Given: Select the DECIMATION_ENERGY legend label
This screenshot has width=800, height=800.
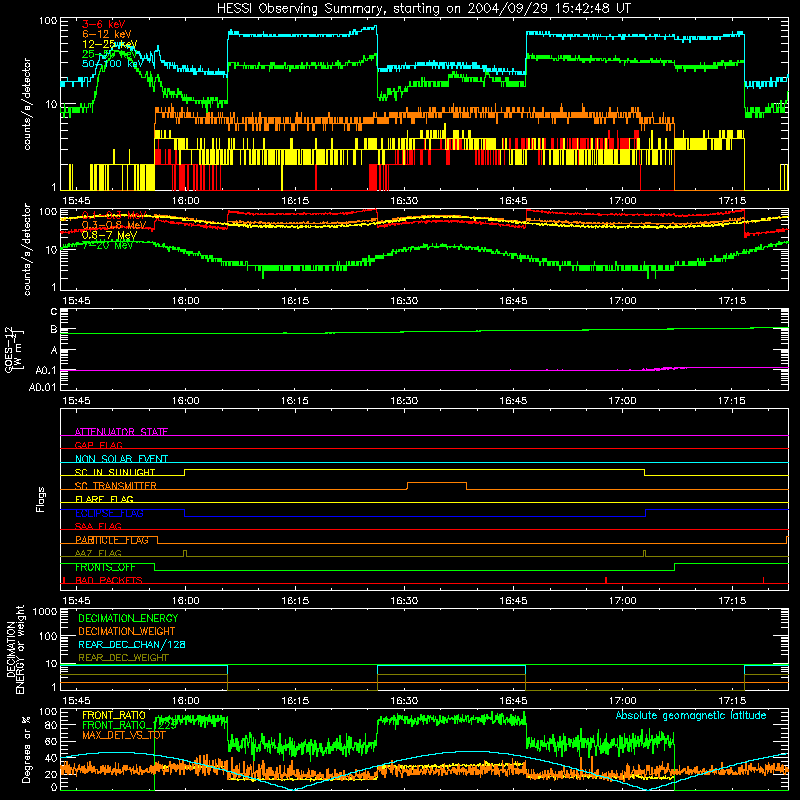Looking at the screenshot, I should (x=128, y=618).
